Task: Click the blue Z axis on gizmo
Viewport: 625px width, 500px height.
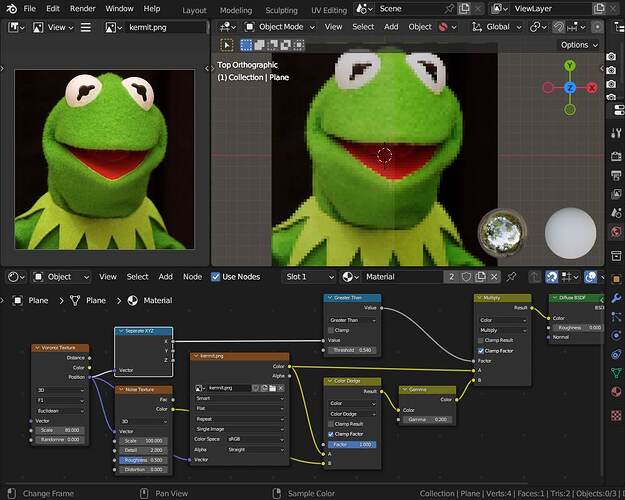Action: [x=570, y=88]
